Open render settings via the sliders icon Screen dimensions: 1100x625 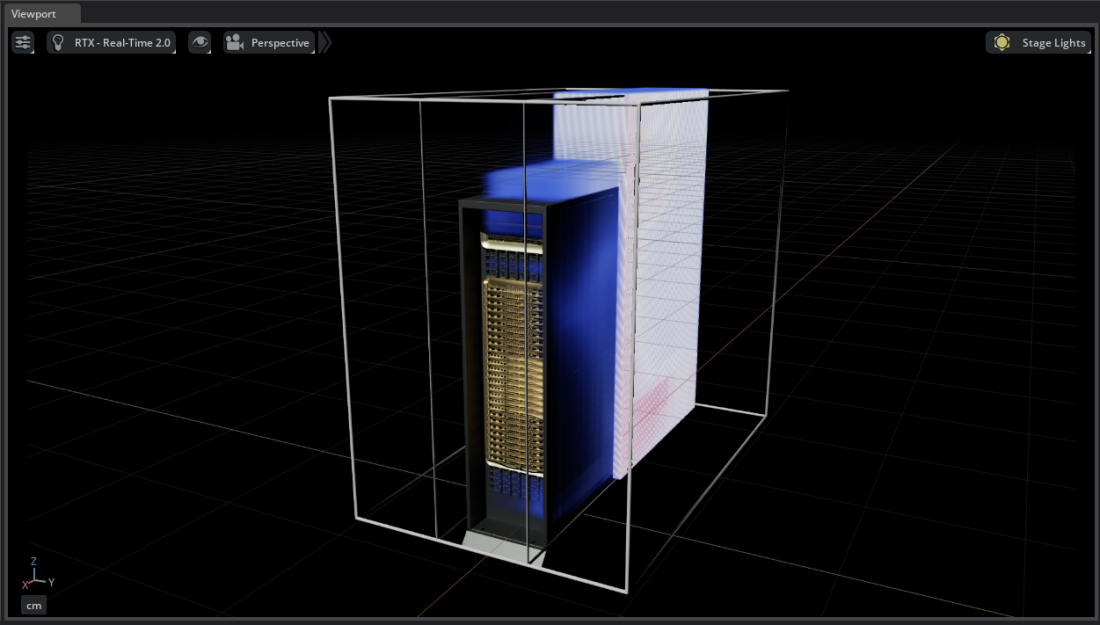click(21, 42)
